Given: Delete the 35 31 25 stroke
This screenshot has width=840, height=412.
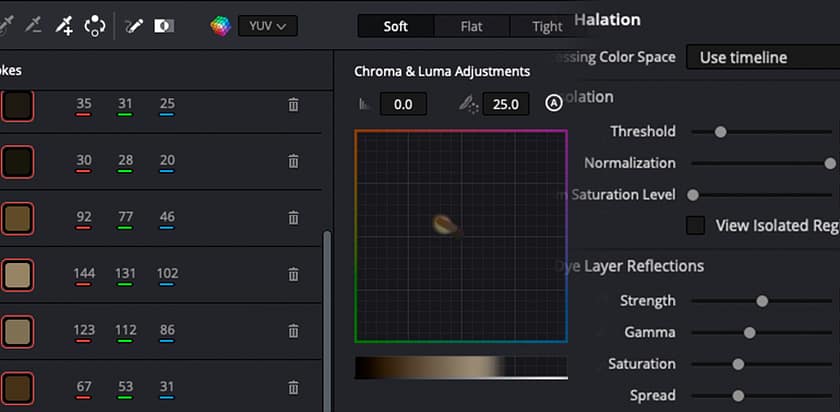Looking at the screenshot, I should [293, 104].
